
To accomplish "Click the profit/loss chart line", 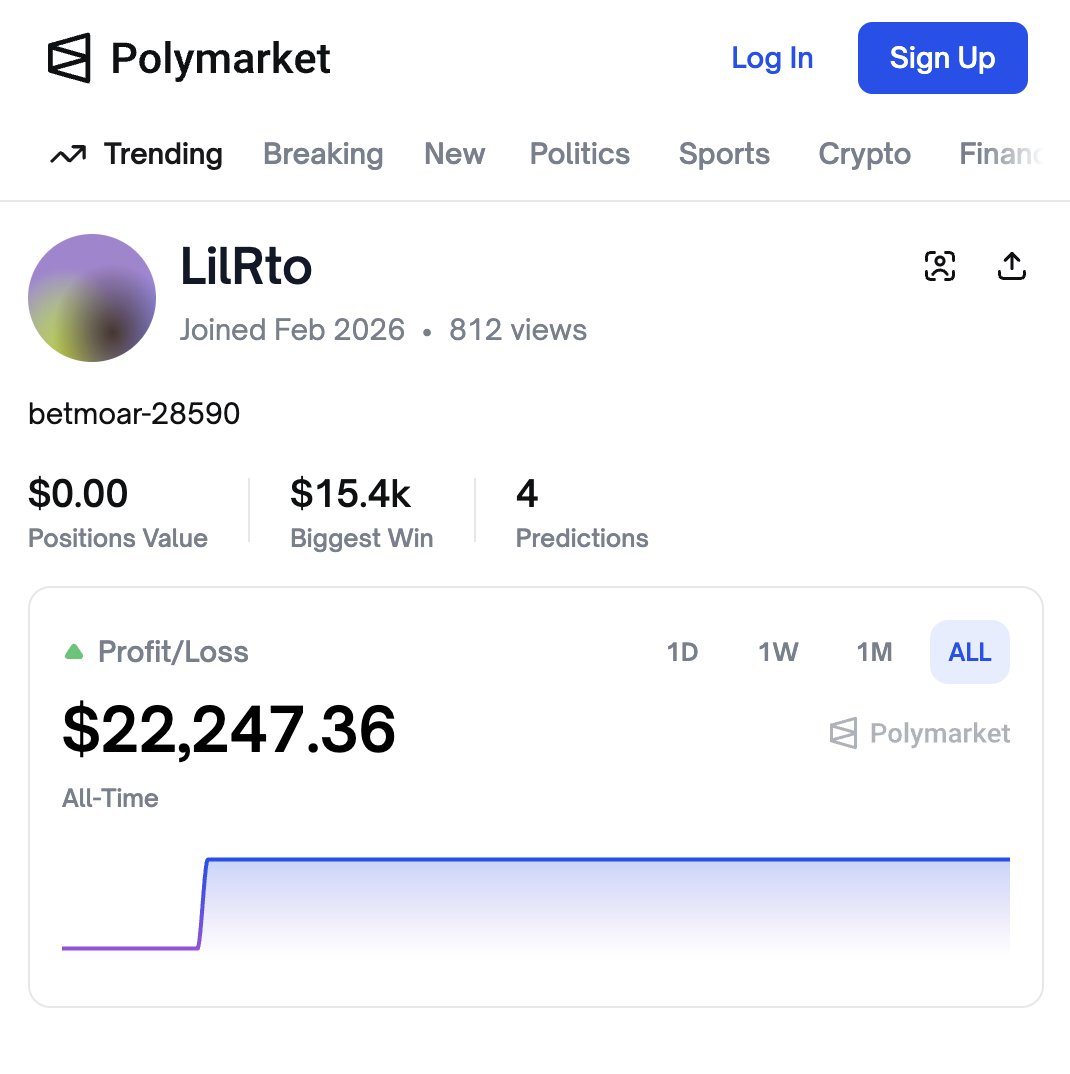I will (x=536, y=903).
